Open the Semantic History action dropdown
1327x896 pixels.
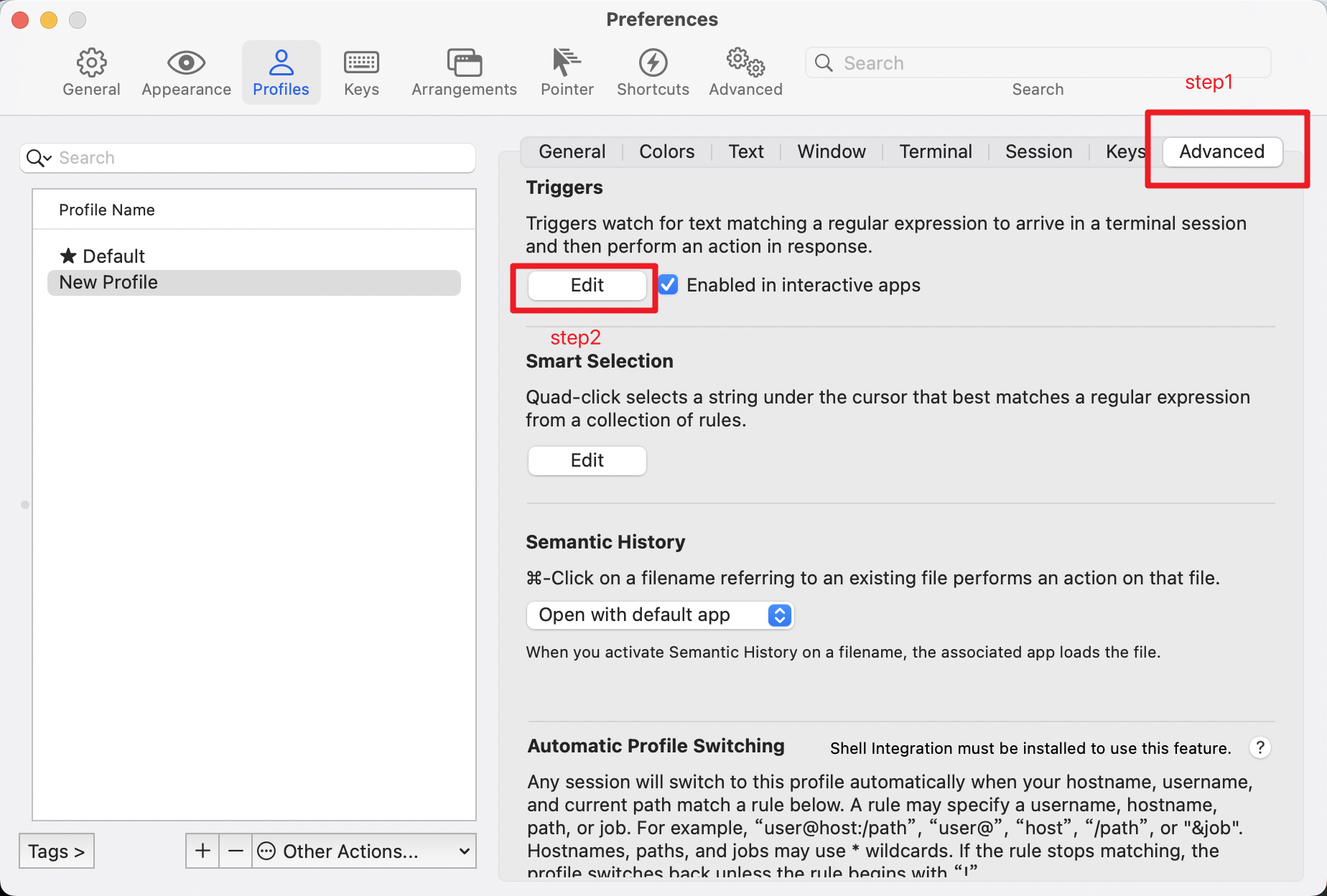(660, 615)
